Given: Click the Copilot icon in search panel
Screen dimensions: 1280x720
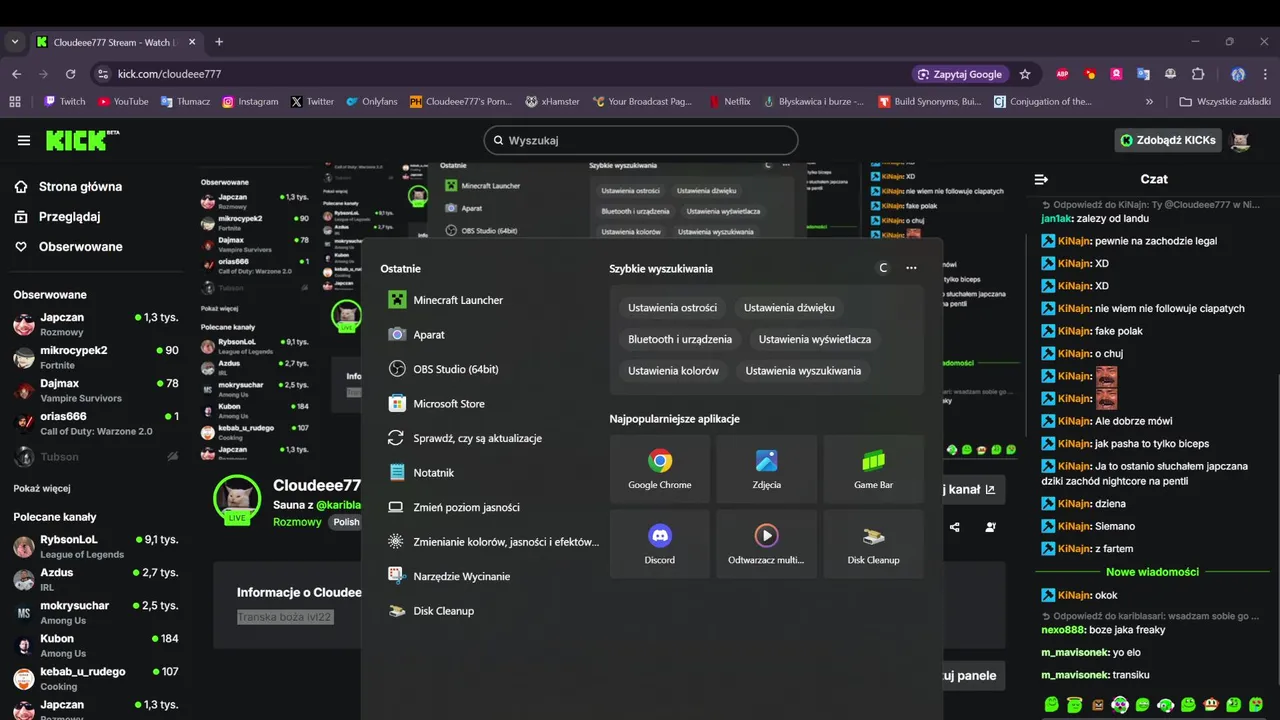Looking at the screenshot, I should pos(883,268).
